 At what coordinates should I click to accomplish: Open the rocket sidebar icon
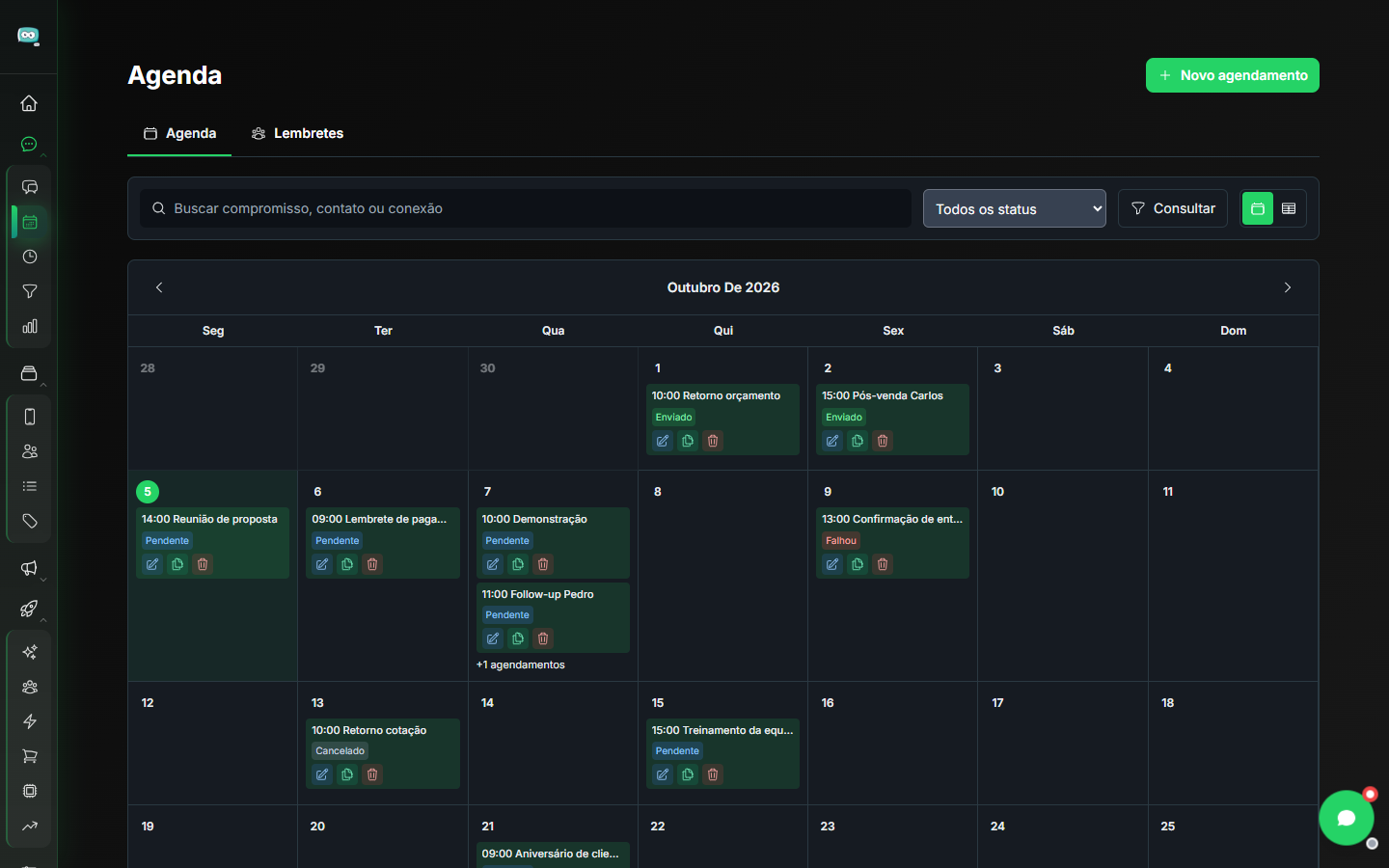tap(29, 609)
